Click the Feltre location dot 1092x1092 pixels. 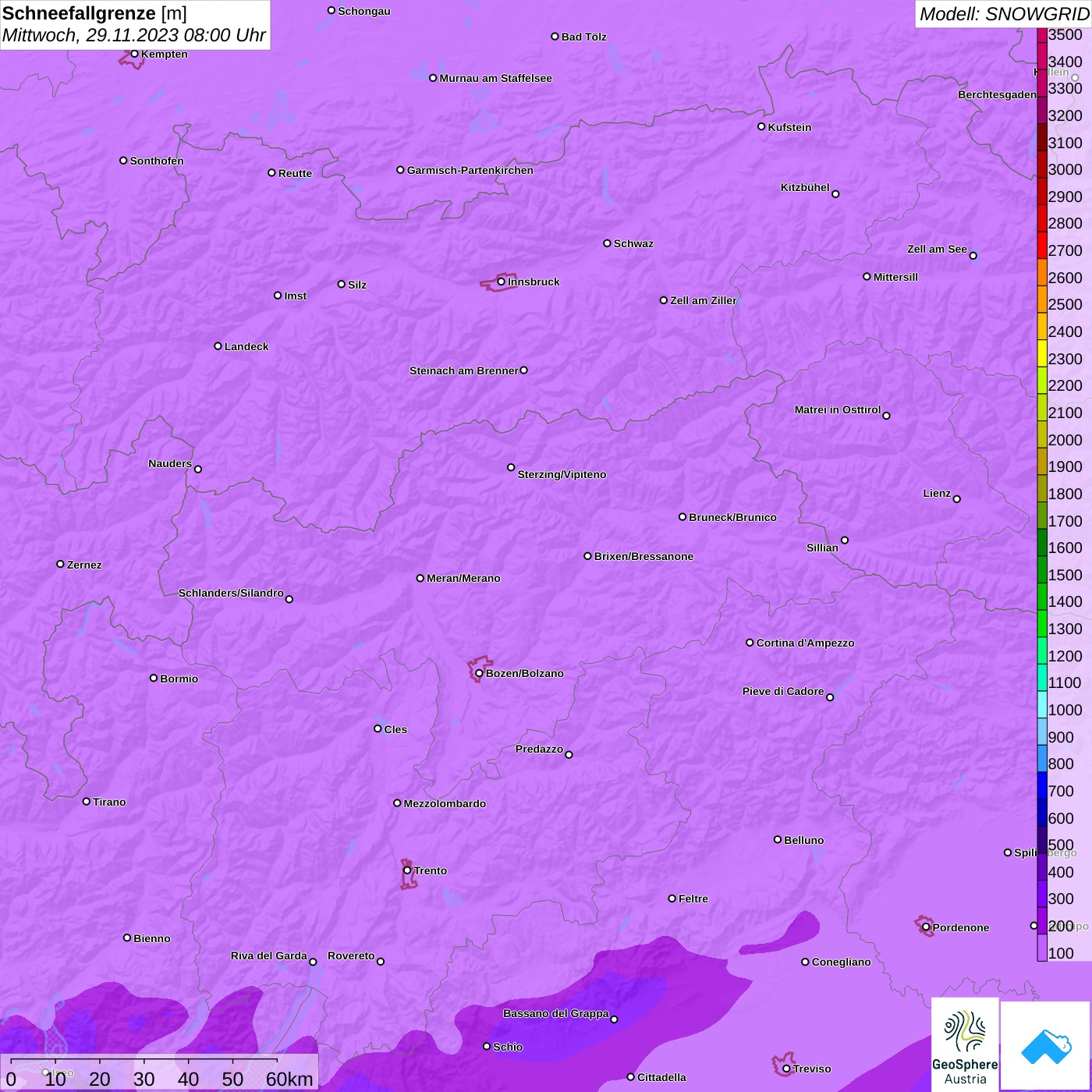pos(672,899)
